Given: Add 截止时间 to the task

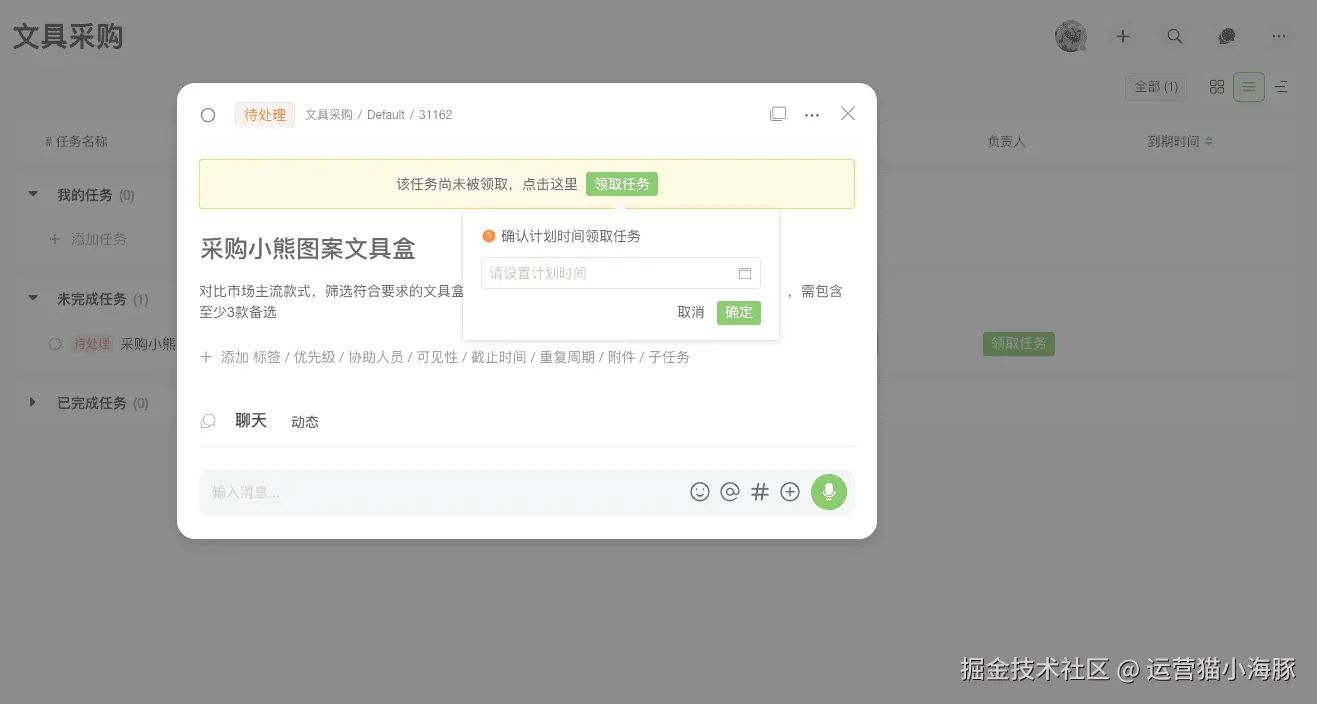Looking at the screenshot, I should pyautogui.click(x=499, y=357).
